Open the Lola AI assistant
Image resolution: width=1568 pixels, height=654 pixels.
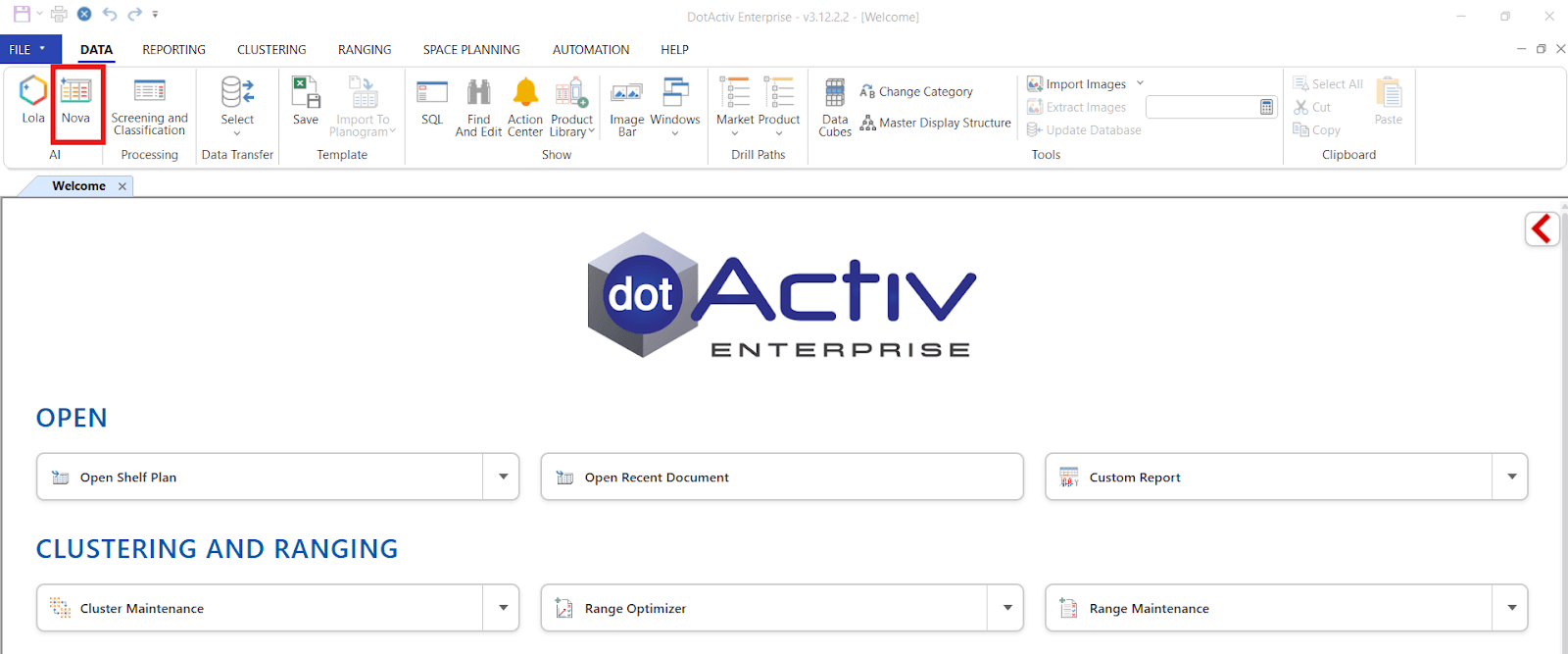[x=33, y=100]
